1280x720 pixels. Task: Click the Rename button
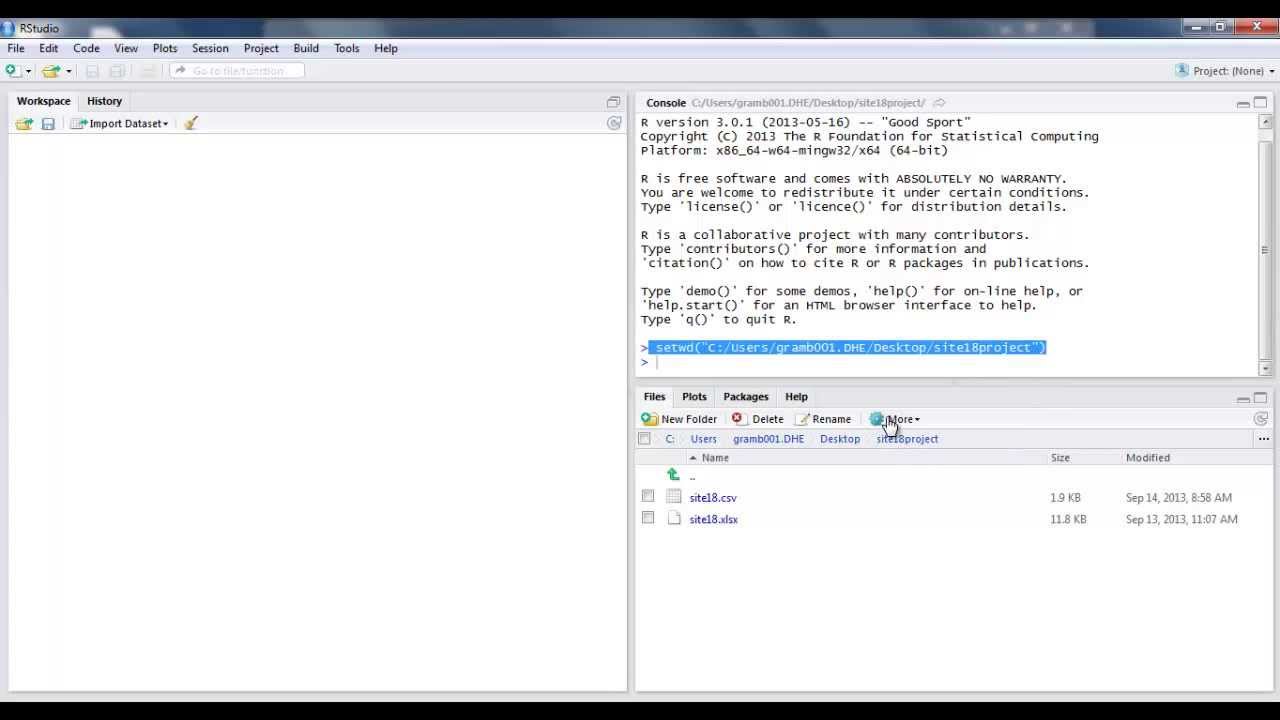coord(823,419)
